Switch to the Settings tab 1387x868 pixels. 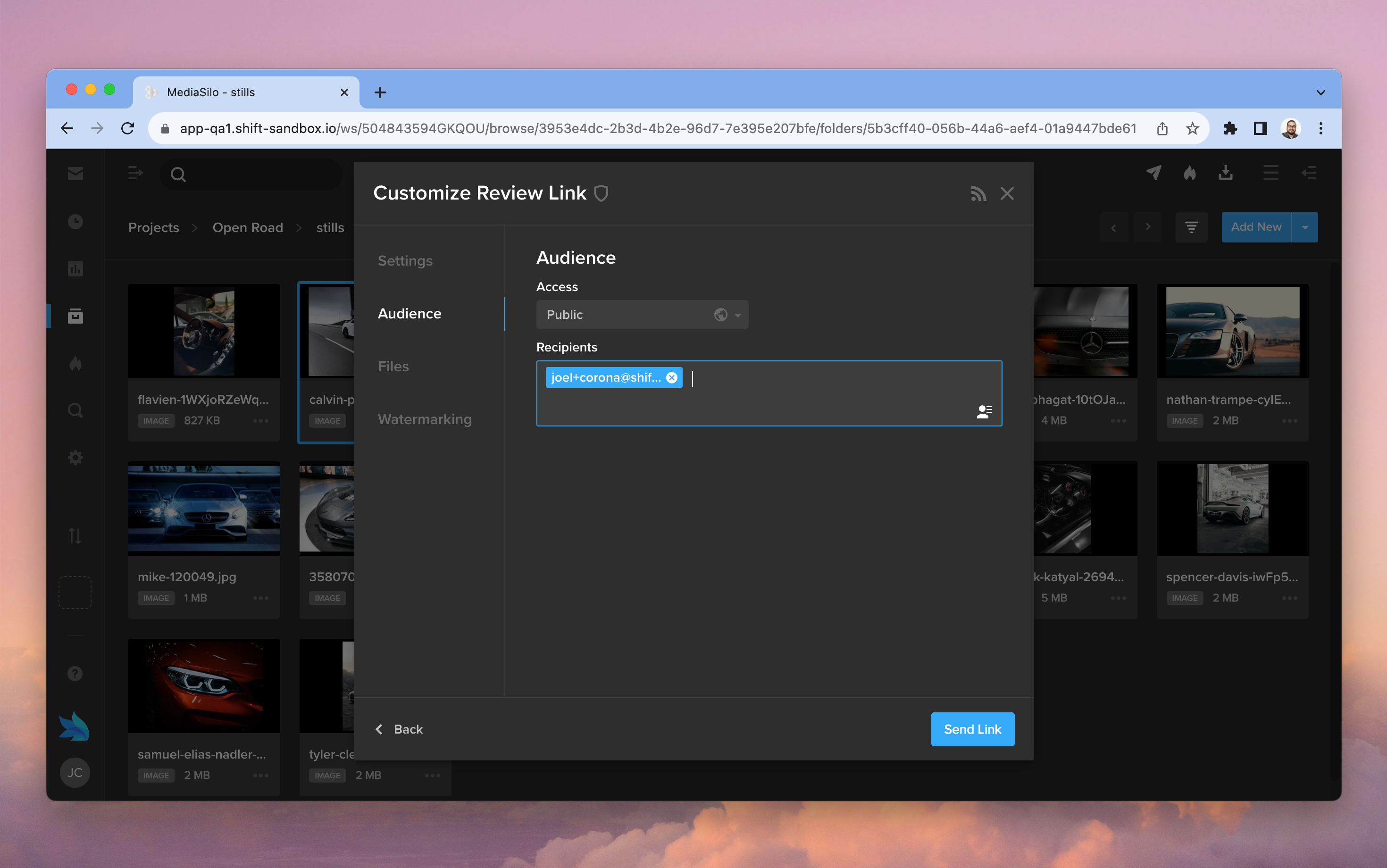pyautogui.click(x=405, y=260)
